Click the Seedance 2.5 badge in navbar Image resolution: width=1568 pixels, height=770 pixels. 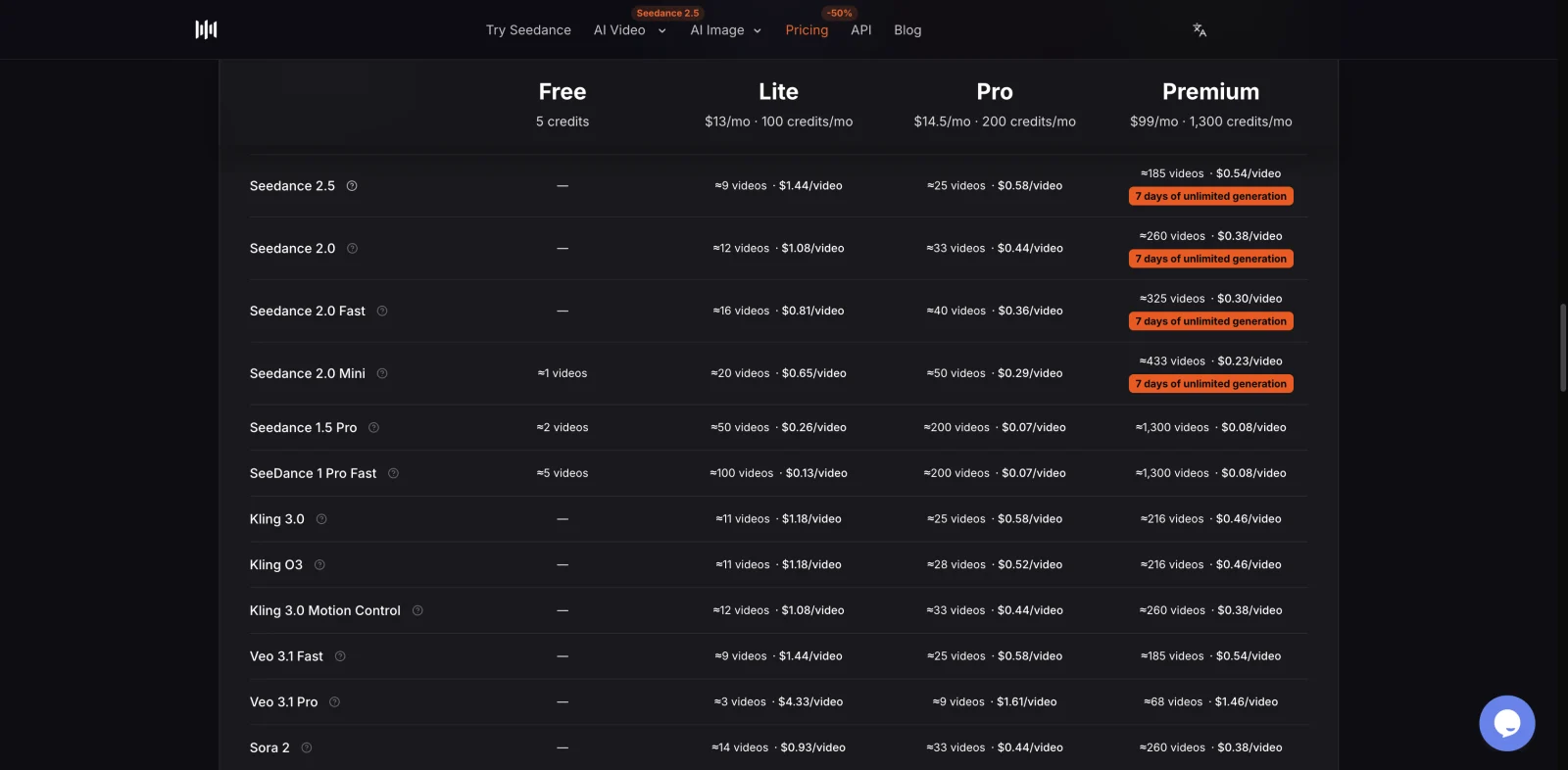tap(667, 13)
